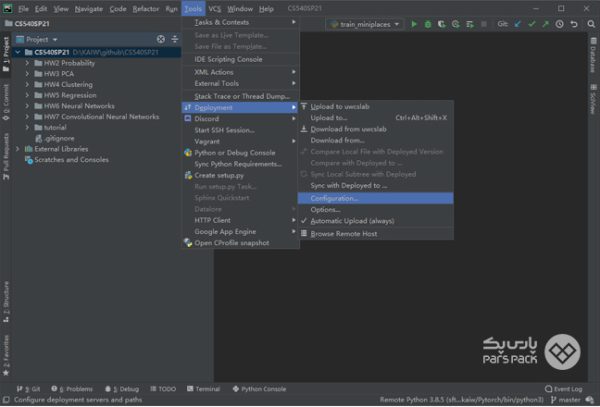Expand the HW3 PCA folder

pyautogui.click(x=27, y=74)
